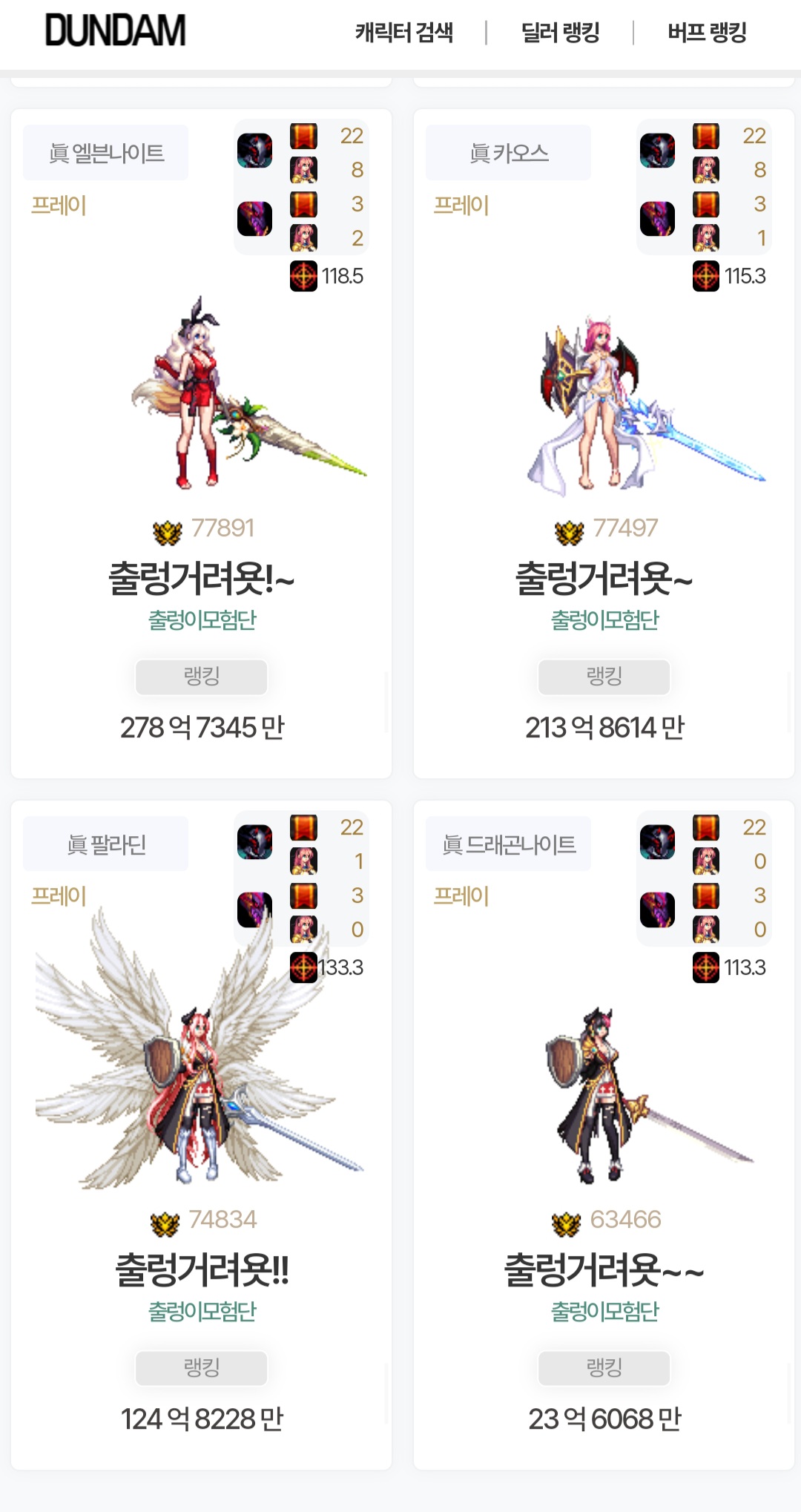
Task: Click the red target icon next to 133.3
Action: click(x=303, y=967)
